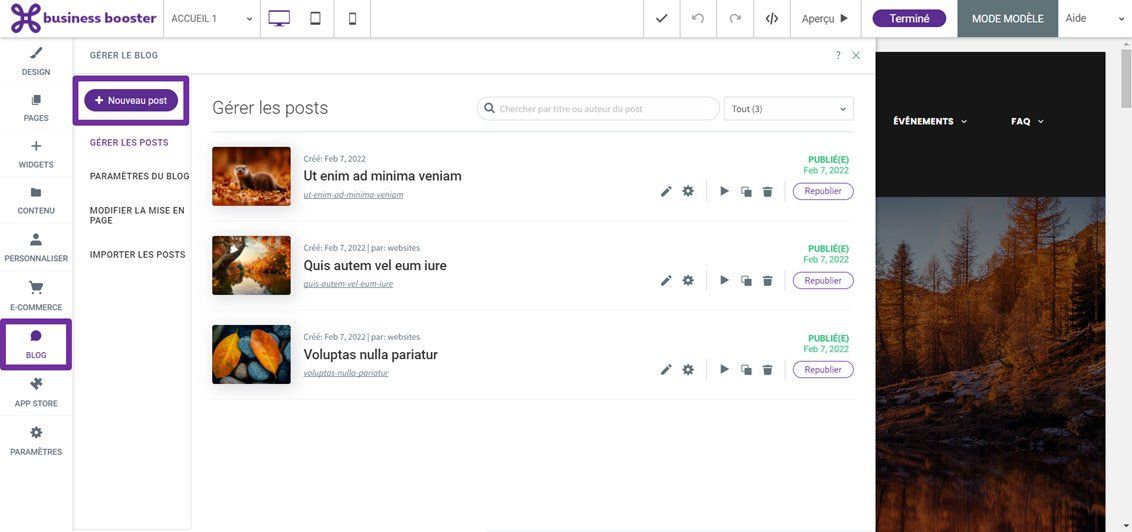
Task: Open the ACCUEIL 1 page dropdown
Action: 211,19
